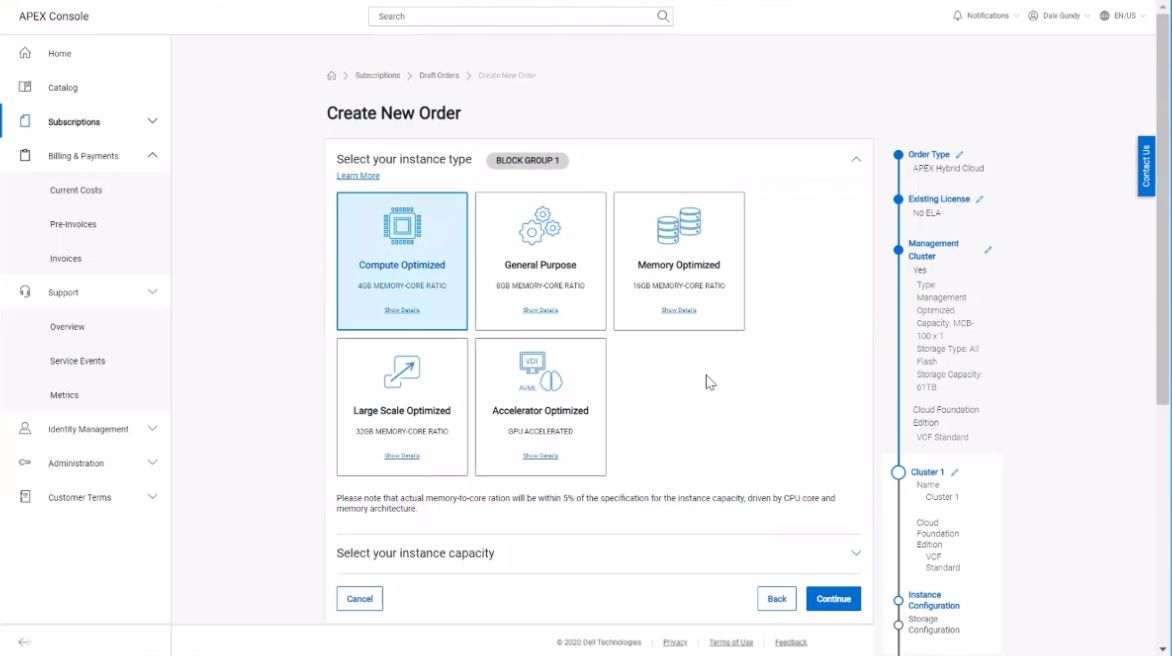Image resolution: width=1172 pixels, height=656 pixels.
Task: Expand the Select your instance capacity section
Action: [856, 553]
